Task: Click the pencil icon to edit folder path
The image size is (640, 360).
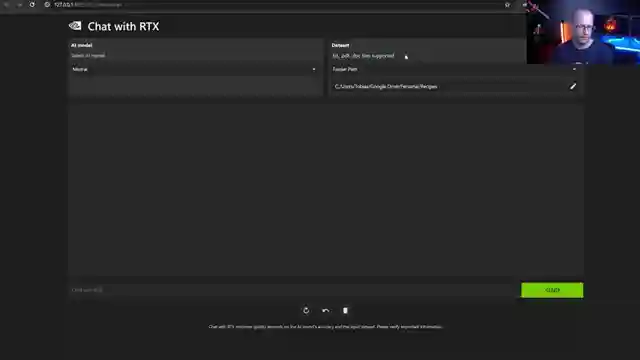Action: 573,86
